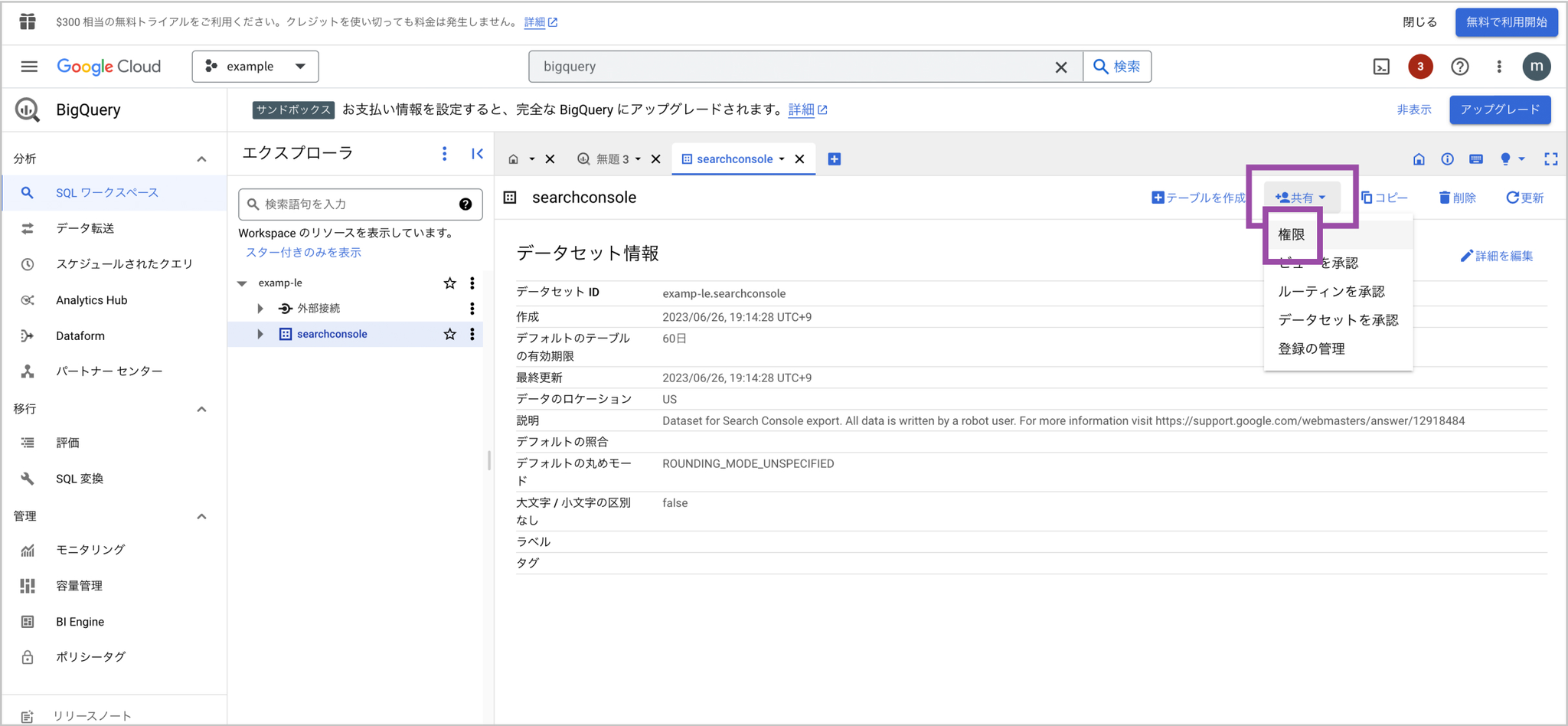Select ルーティンを承認 menu item

click(x=1338, y=292)
